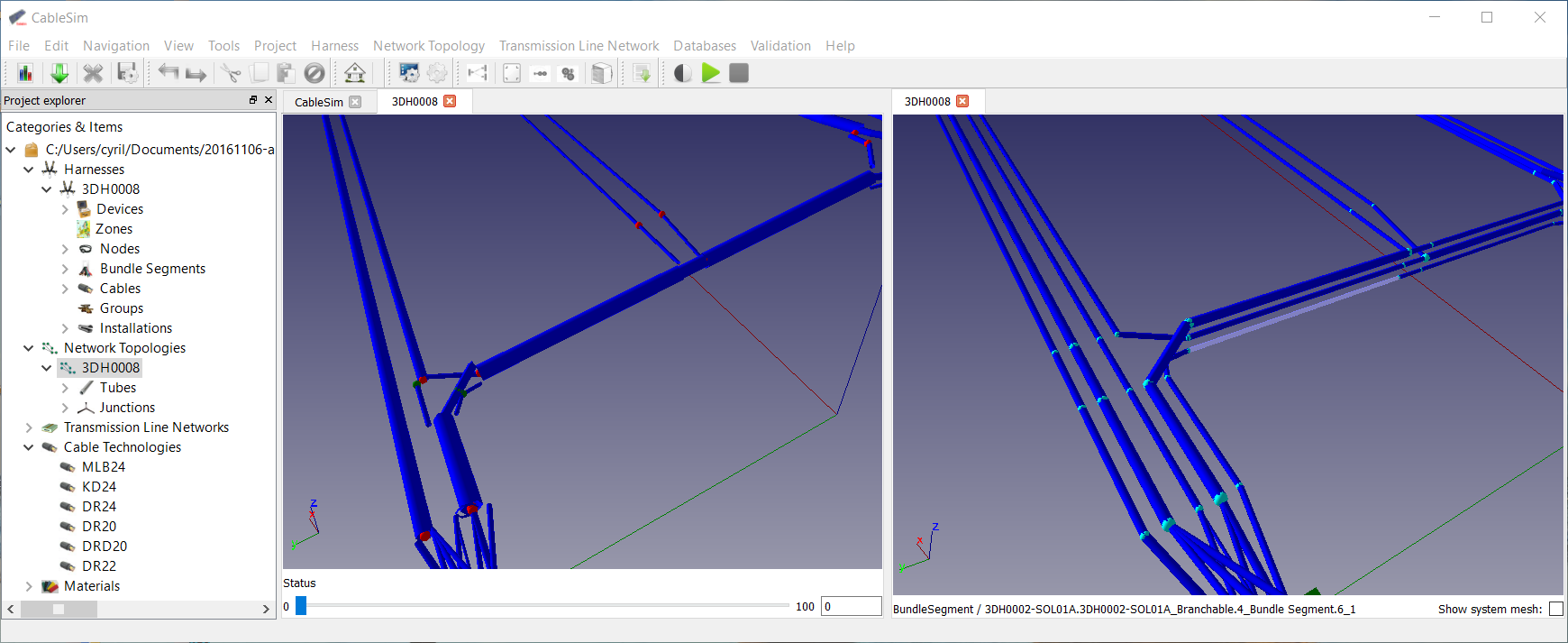Click the green play Run icon
1568x643 pixels.
pos(711,73)
